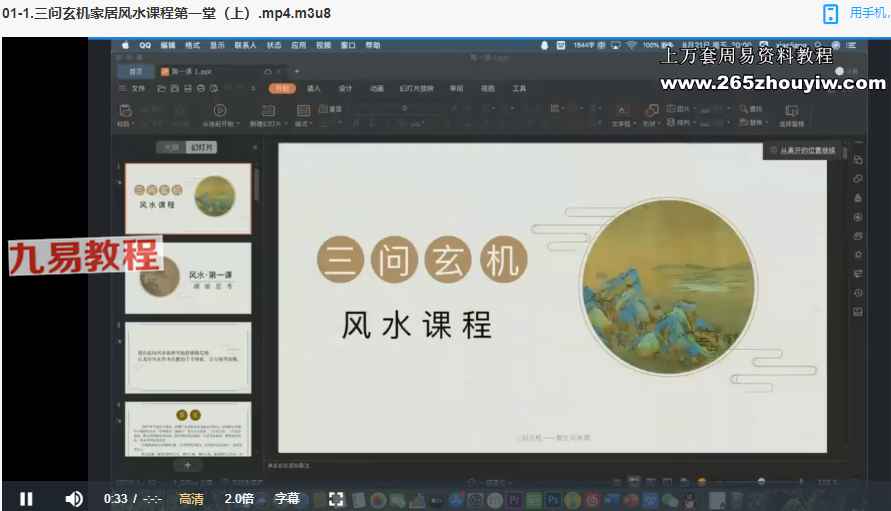Switch slide panel to 幻灯片 view
This screenshot has height=511, width=891.
pyautogui.click(x=201, y=147)
